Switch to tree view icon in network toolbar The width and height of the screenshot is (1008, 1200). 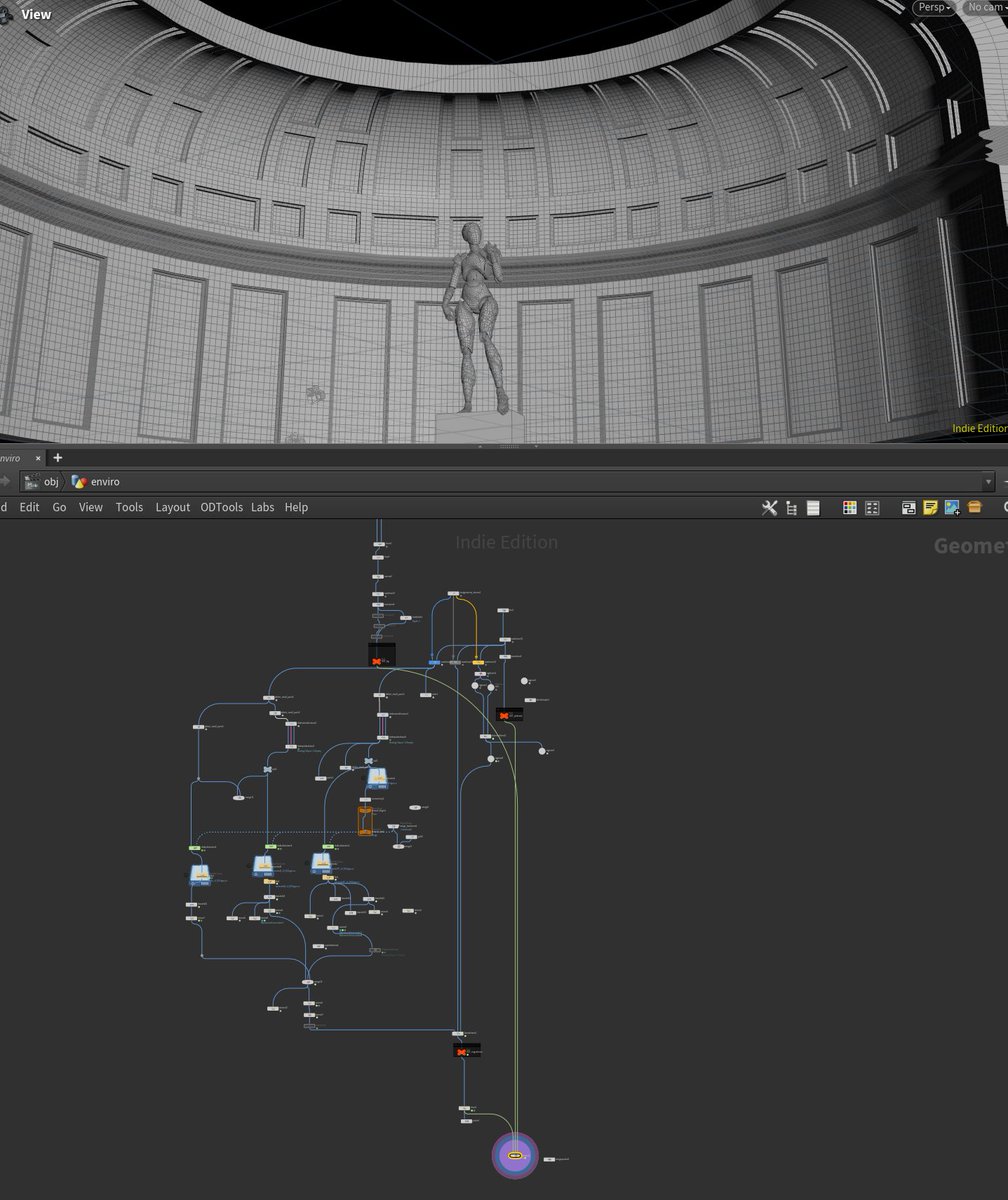tap(791, 508)
